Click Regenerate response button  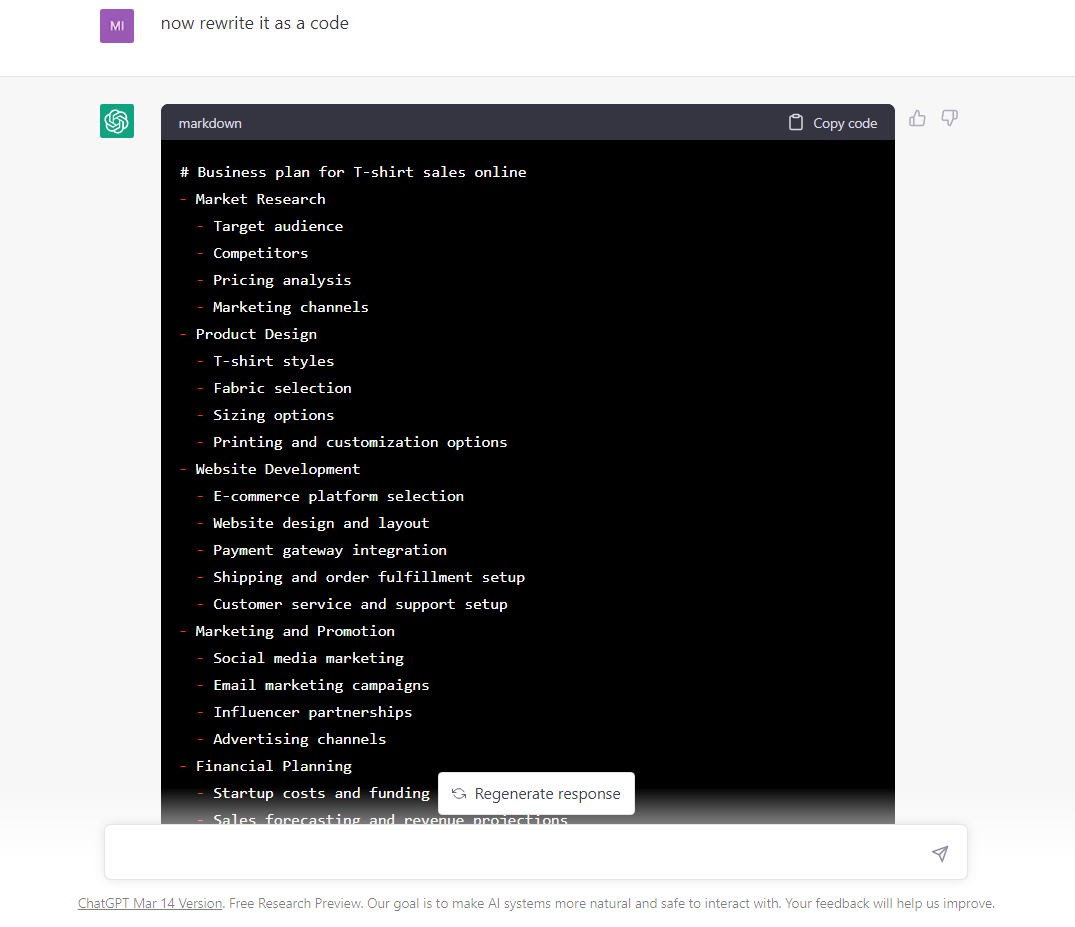point(536,794)
